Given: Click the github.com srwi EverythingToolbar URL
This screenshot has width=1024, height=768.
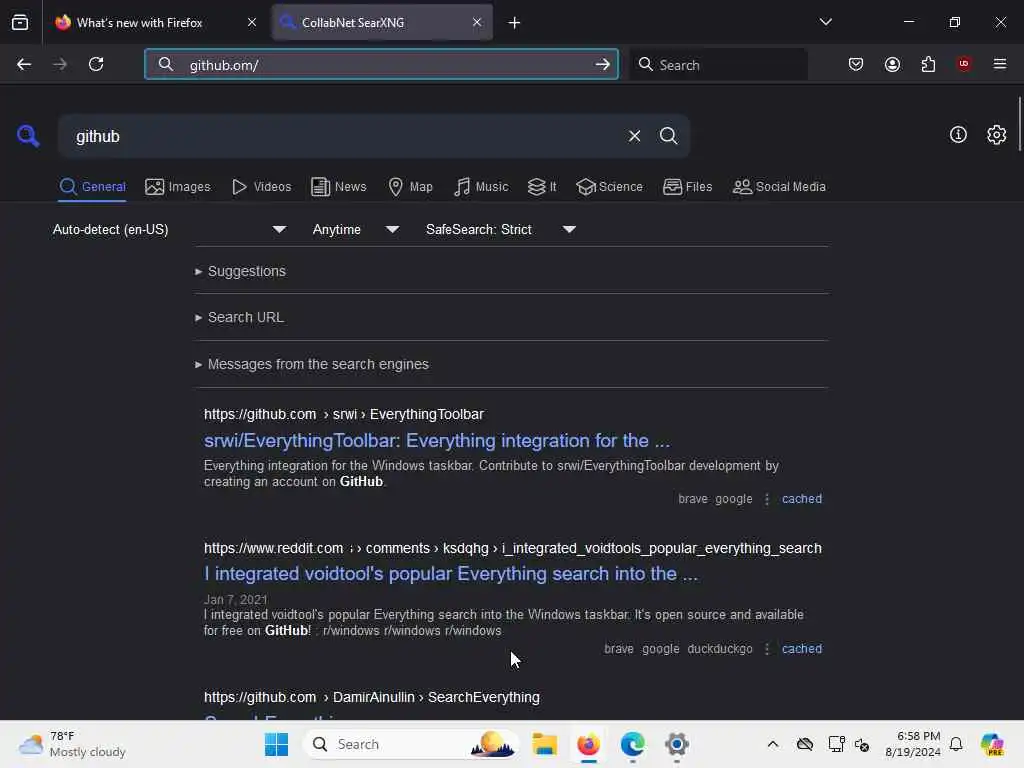Looking at the screenshot, I should point(344,415).
